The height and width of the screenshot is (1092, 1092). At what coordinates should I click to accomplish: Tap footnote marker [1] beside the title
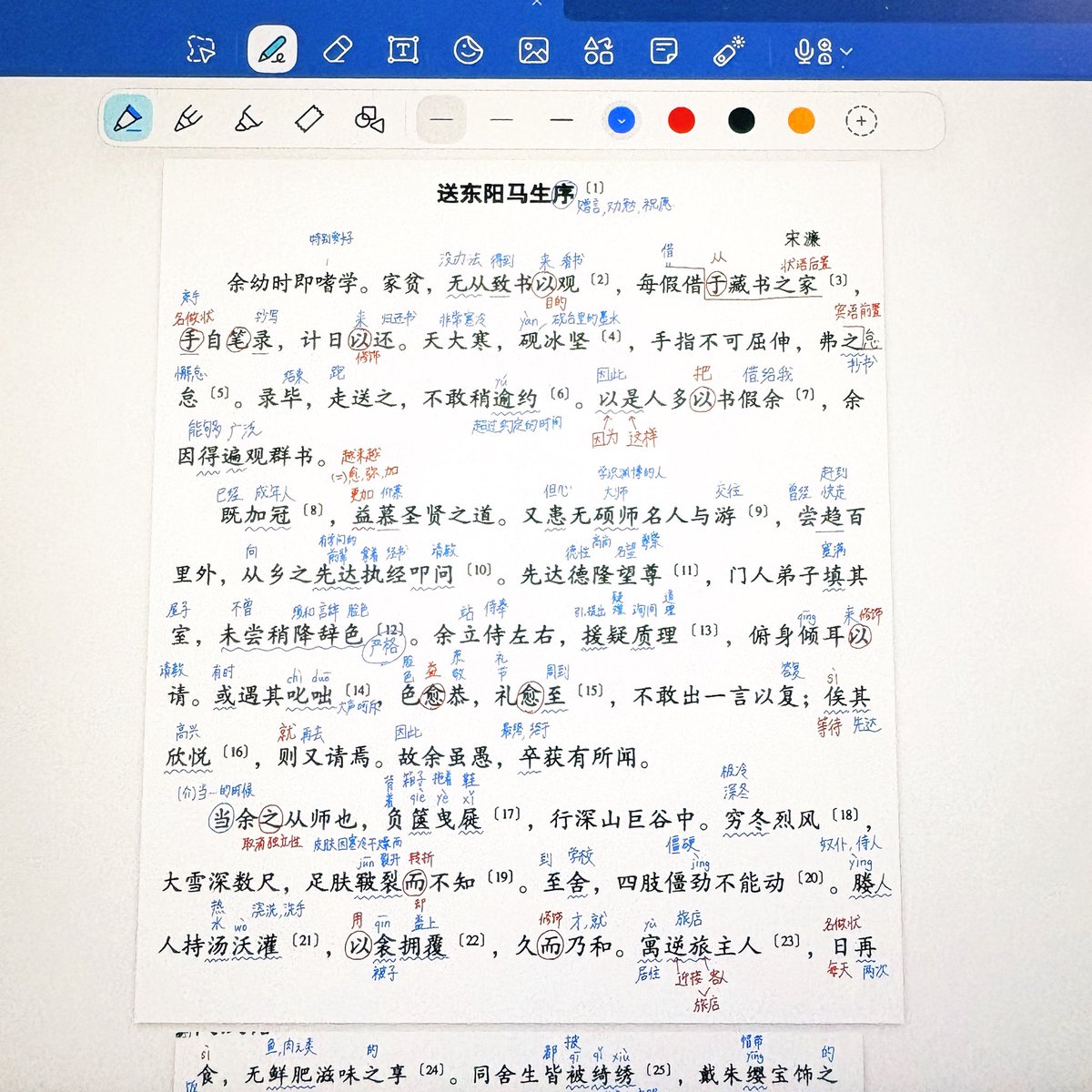594,188
